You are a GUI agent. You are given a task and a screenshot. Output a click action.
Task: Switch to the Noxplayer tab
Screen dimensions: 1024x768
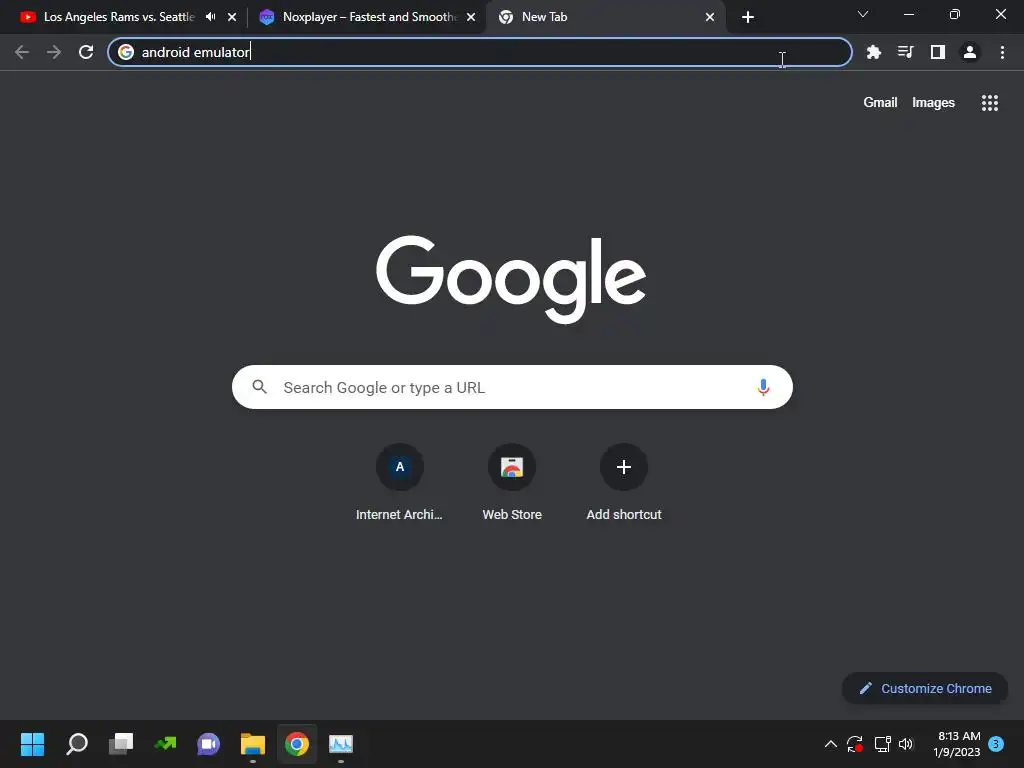click(x=370, y=17)
